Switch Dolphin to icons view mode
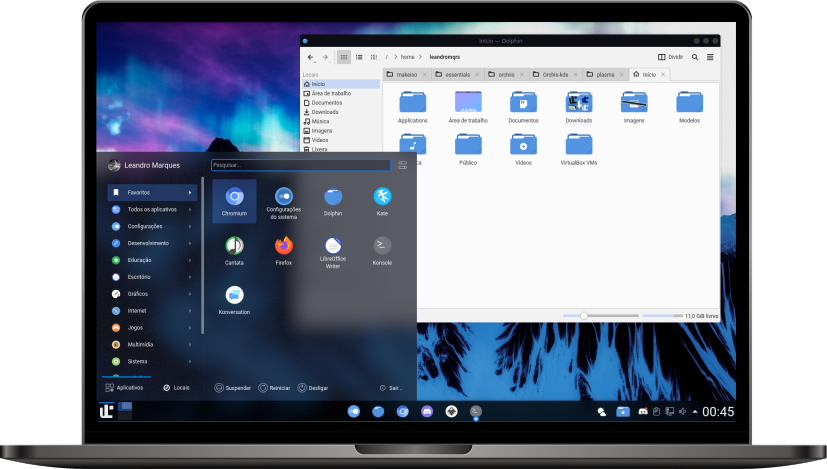The image size is (827, 469). click(344, 57)
